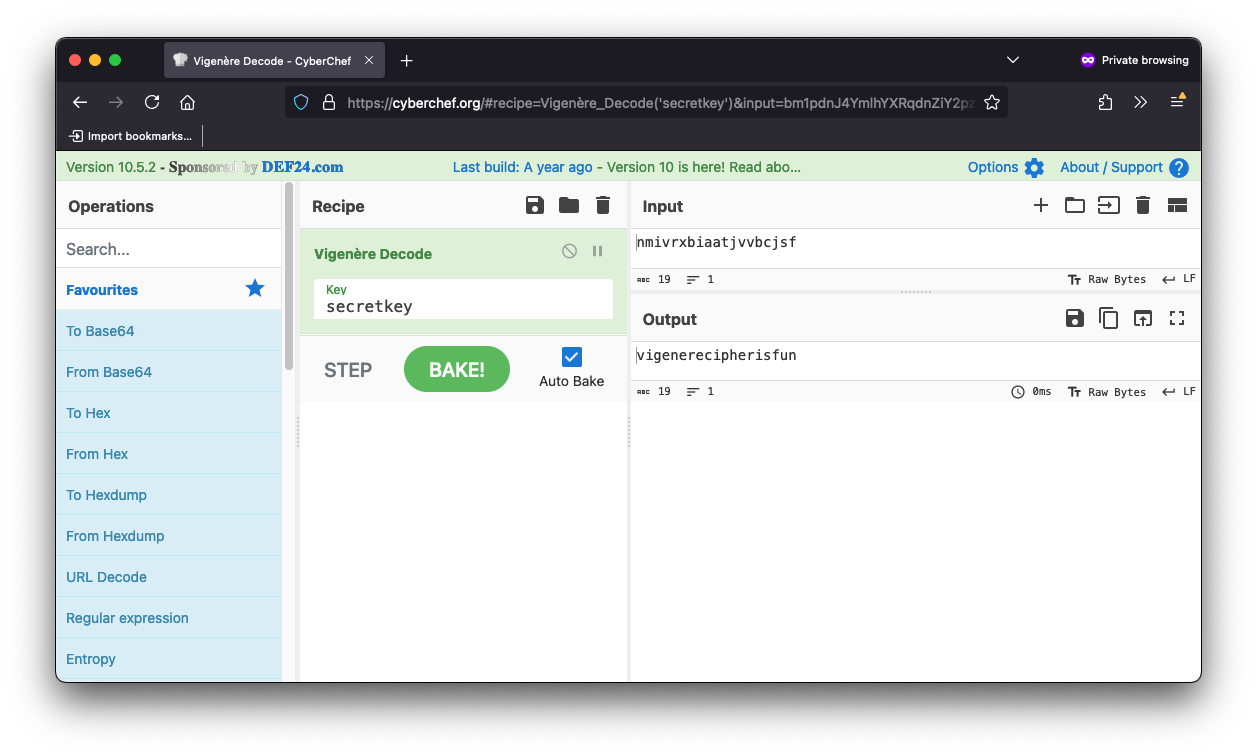This screenshot has height=756, width=1257.
Task: List all tabs dropdown arrow
Action: point(1013,60)
